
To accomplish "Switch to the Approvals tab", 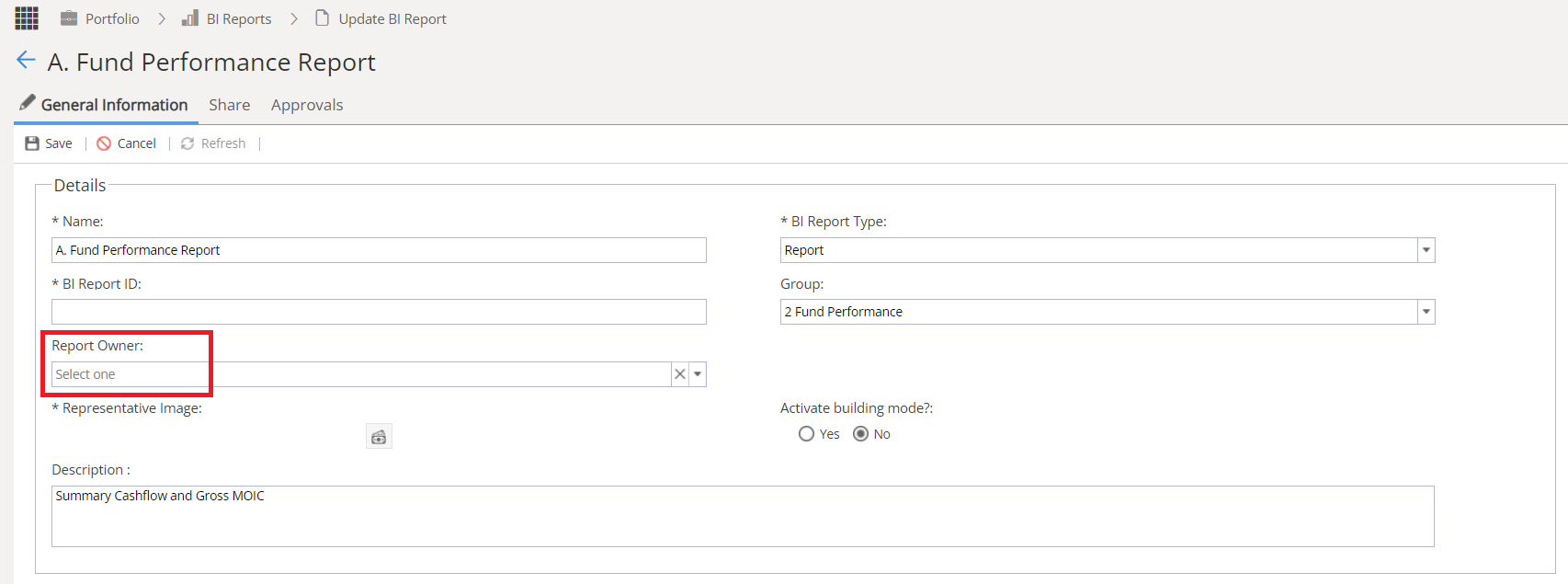I will [x=307, y=105].
